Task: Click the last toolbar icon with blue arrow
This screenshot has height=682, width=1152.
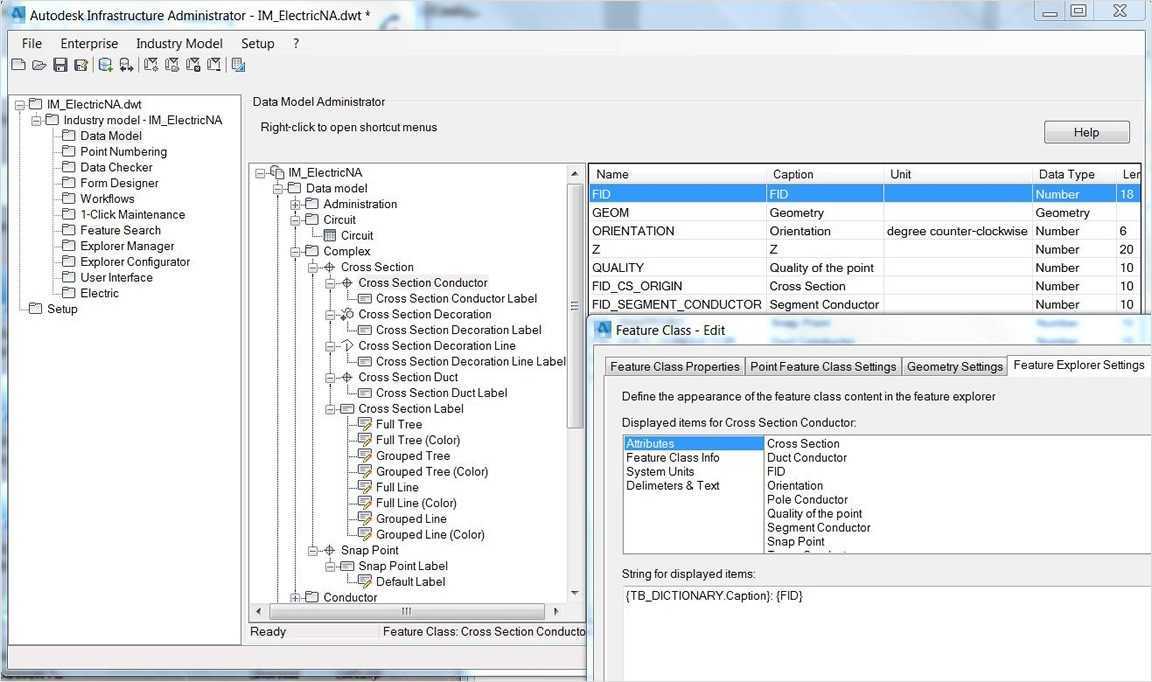Action: (x=238, y=65)
